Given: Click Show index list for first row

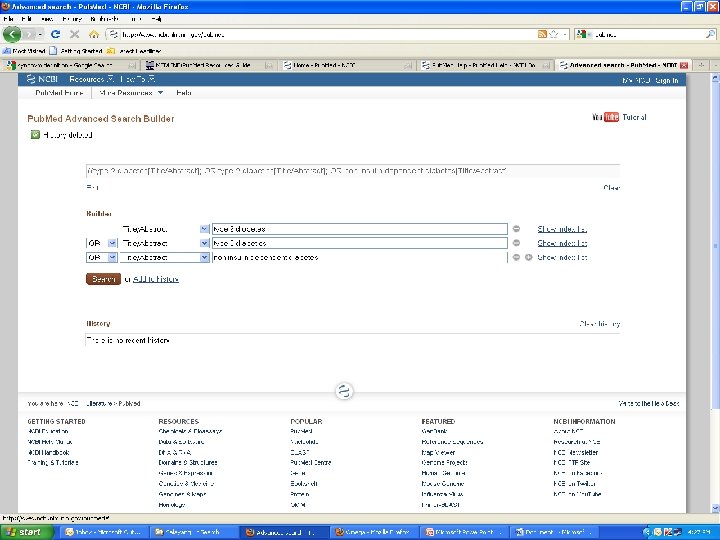Looking at the screenshot, I should tap(562, 229).
